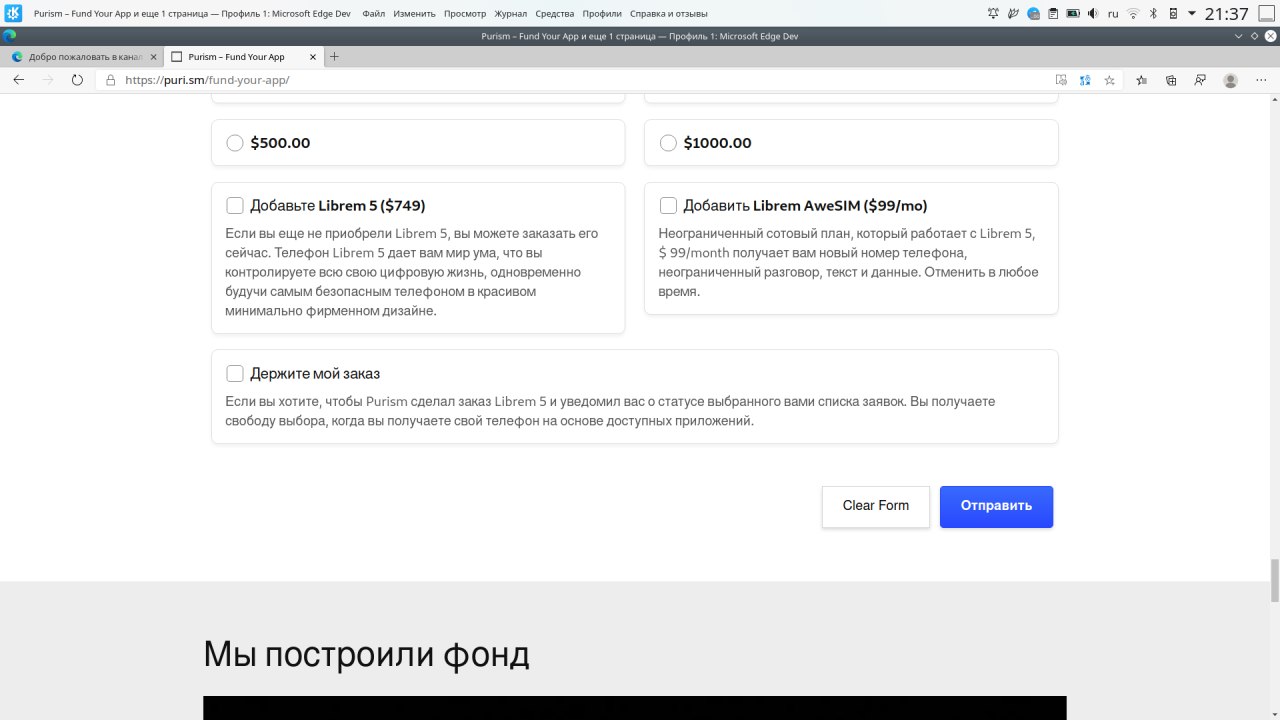The width and height of the screenshot is (1280, 720).
Task: Open the profile avatar menu
Action: coord(1230,80)
